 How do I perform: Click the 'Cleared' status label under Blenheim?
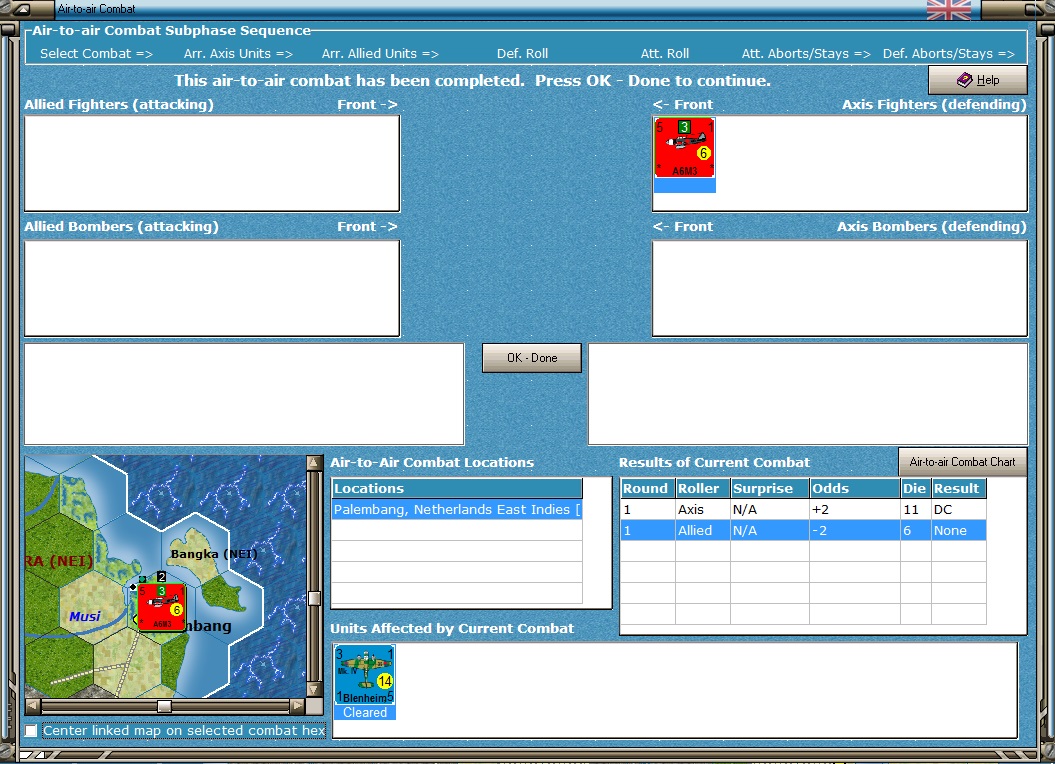365,712
